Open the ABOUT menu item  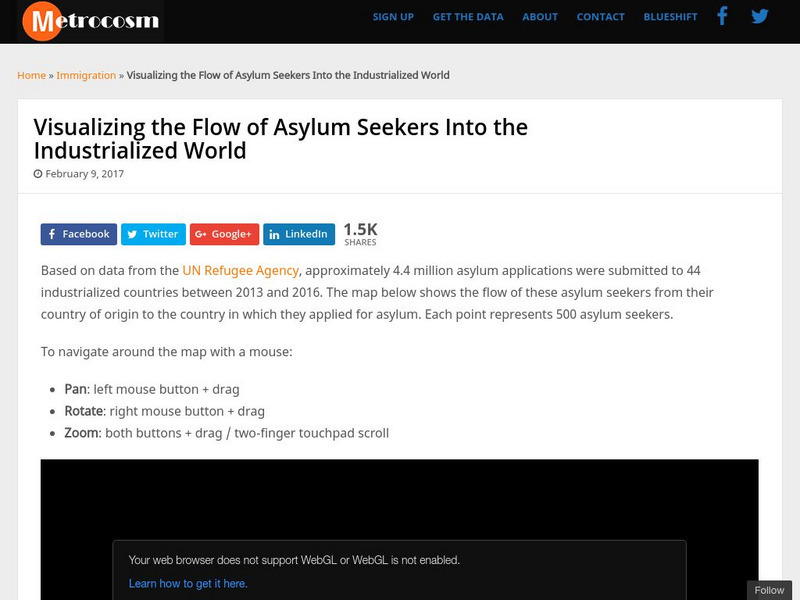[x=540, y=17]
